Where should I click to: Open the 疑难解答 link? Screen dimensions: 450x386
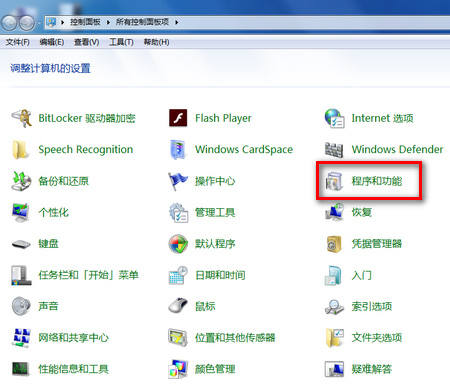372,369
